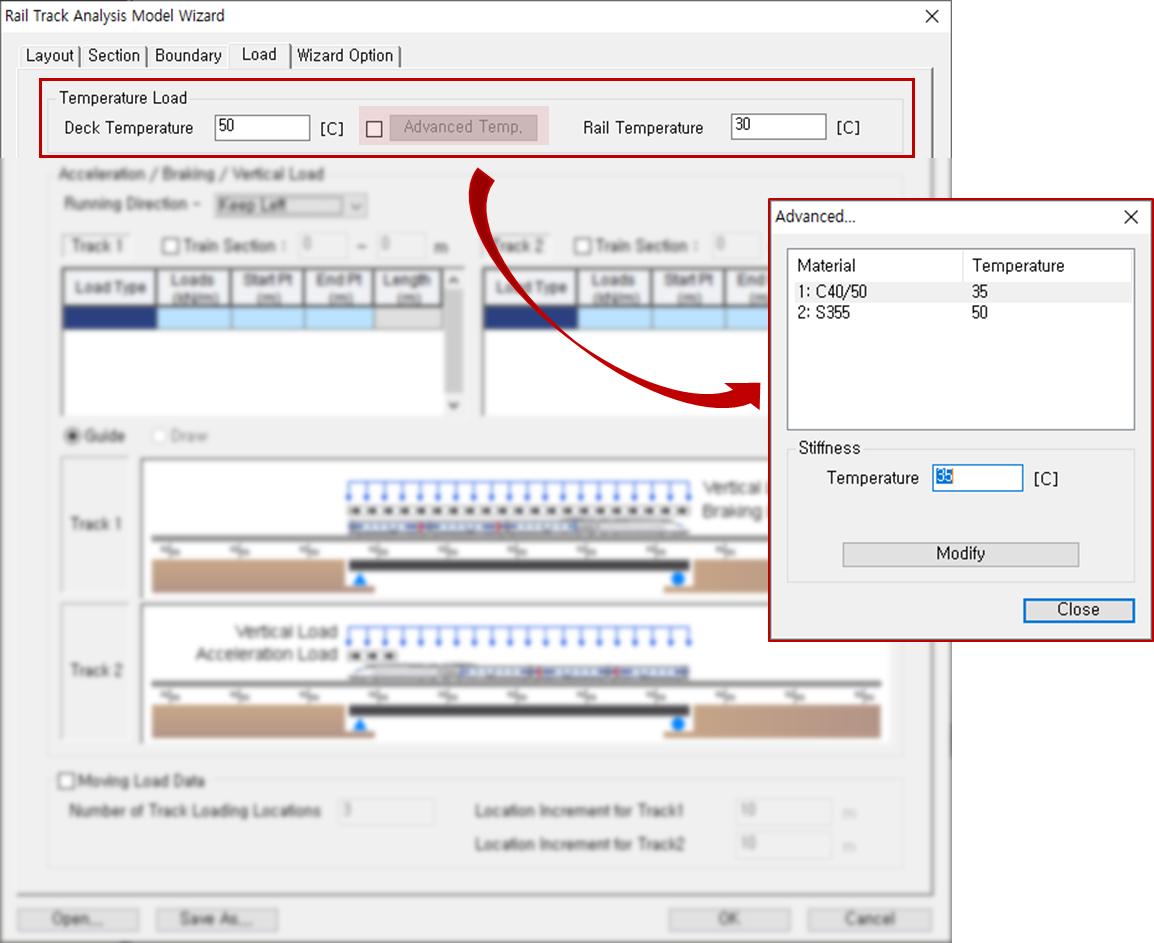
Task: Open the Section tab
Action: [114, 56]
